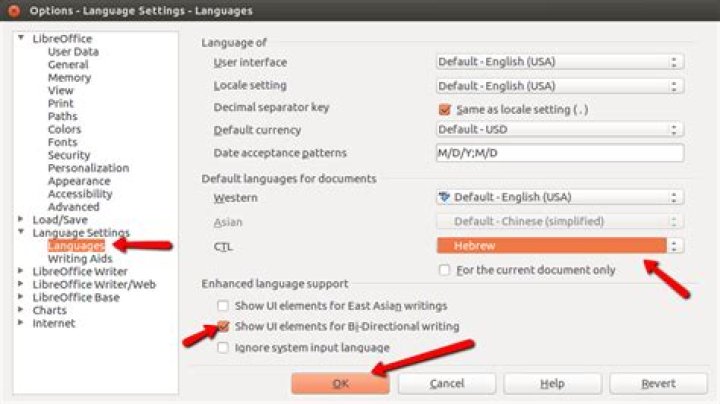Screen dimensions: 720x404
Task: Click the Revert button
Action: click(x=658, y=383)
